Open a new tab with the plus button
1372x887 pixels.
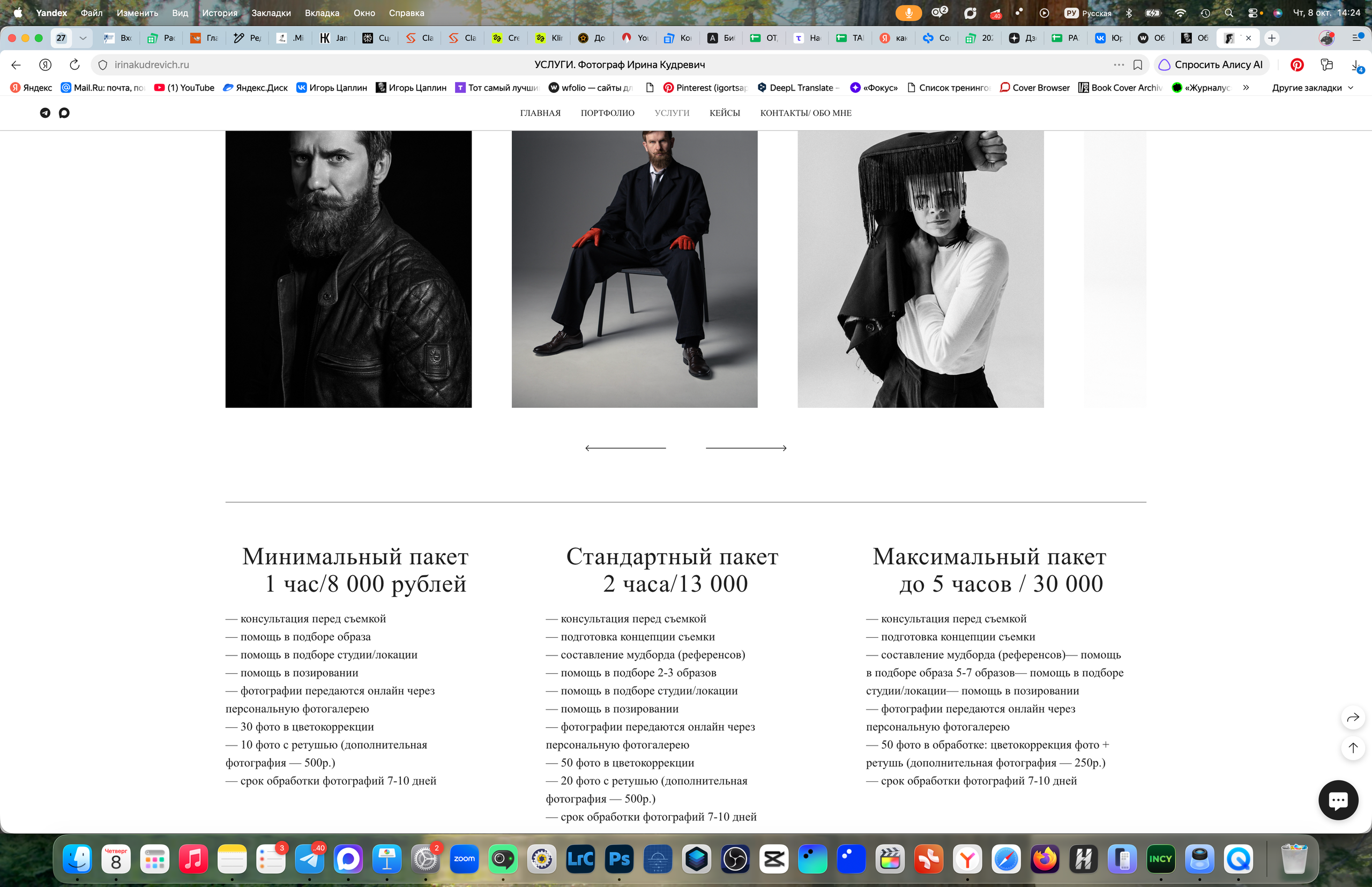[1272, 38]
